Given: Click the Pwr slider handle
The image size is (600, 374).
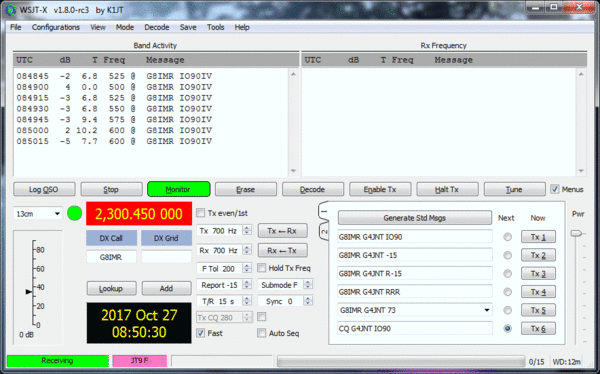Looking at the screenshot, I should [x=576, y=233].
